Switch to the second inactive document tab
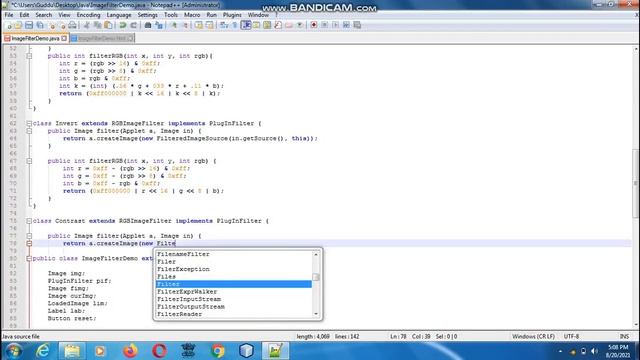This screenshot has height=360, width=640. (x=102, y=38)
